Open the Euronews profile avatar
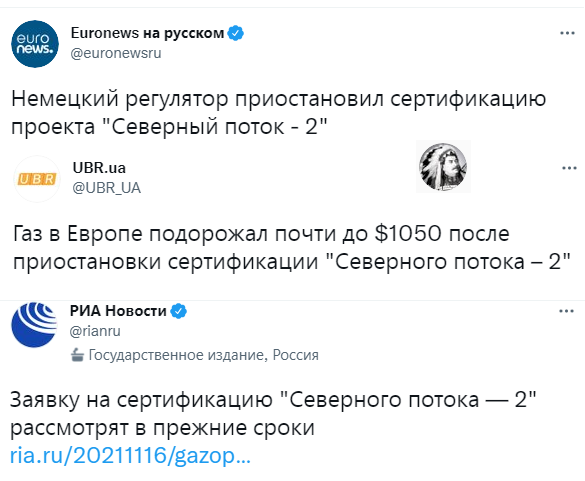The image size is (585, 481). [x=35, y=44]
